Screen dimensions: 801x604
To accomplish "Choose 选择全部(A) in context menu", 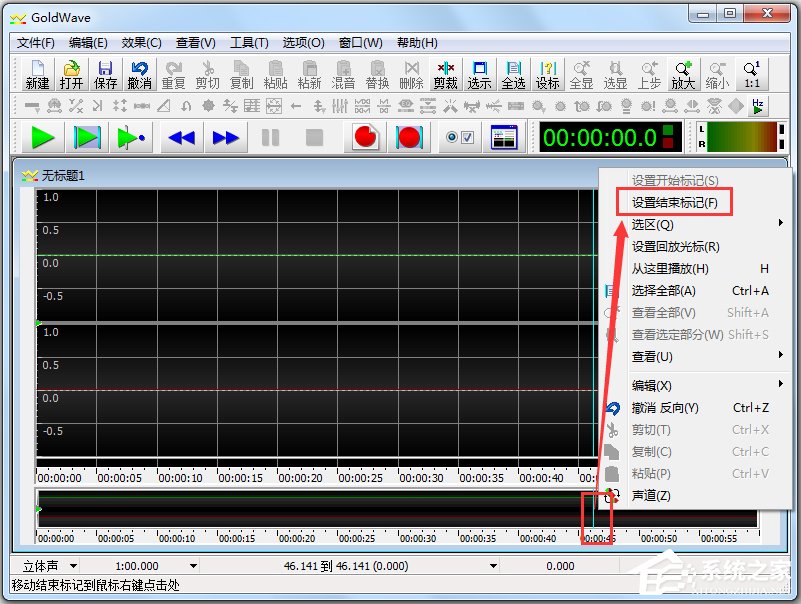I will click(x=697, y=291).
